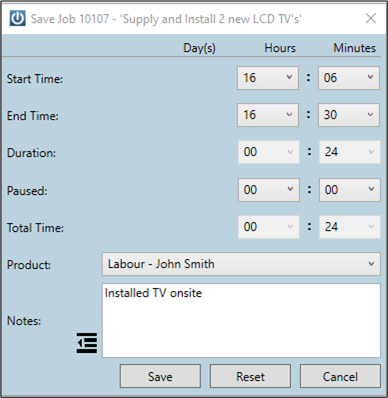Image resolution: width=388 pixels, height=398 pixels.
Task: Click the 'Start Time:' label
Action: click(35, 79)
